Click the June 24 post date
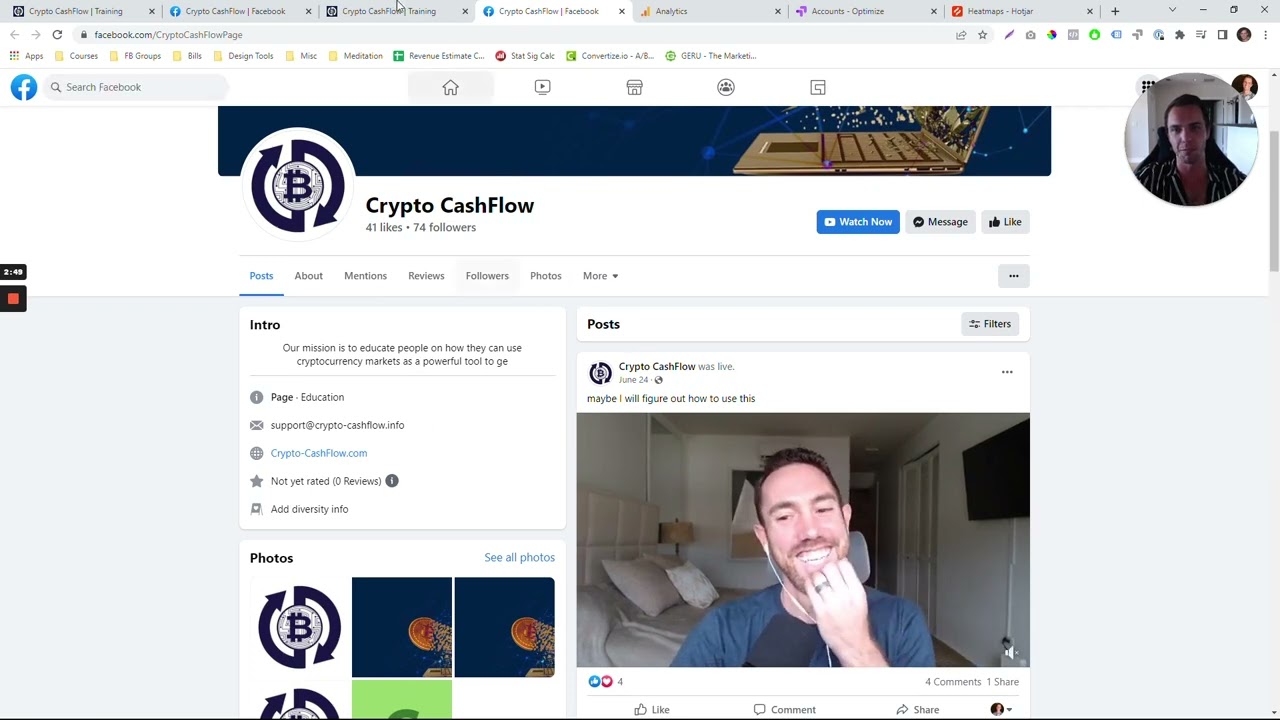 pos(633,380)
